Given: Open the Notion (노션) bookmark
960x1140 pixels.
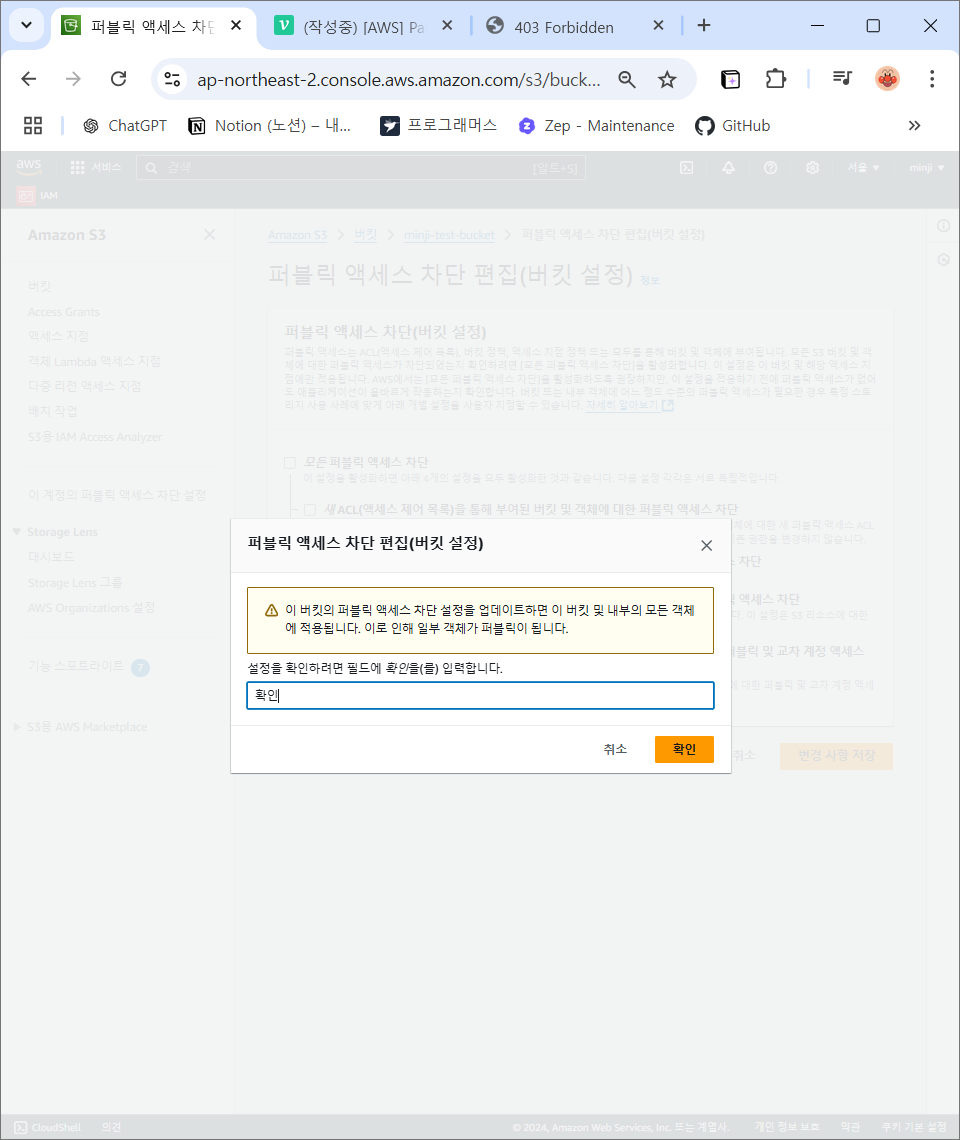Looking at the screenshot, I should [269, 126].
